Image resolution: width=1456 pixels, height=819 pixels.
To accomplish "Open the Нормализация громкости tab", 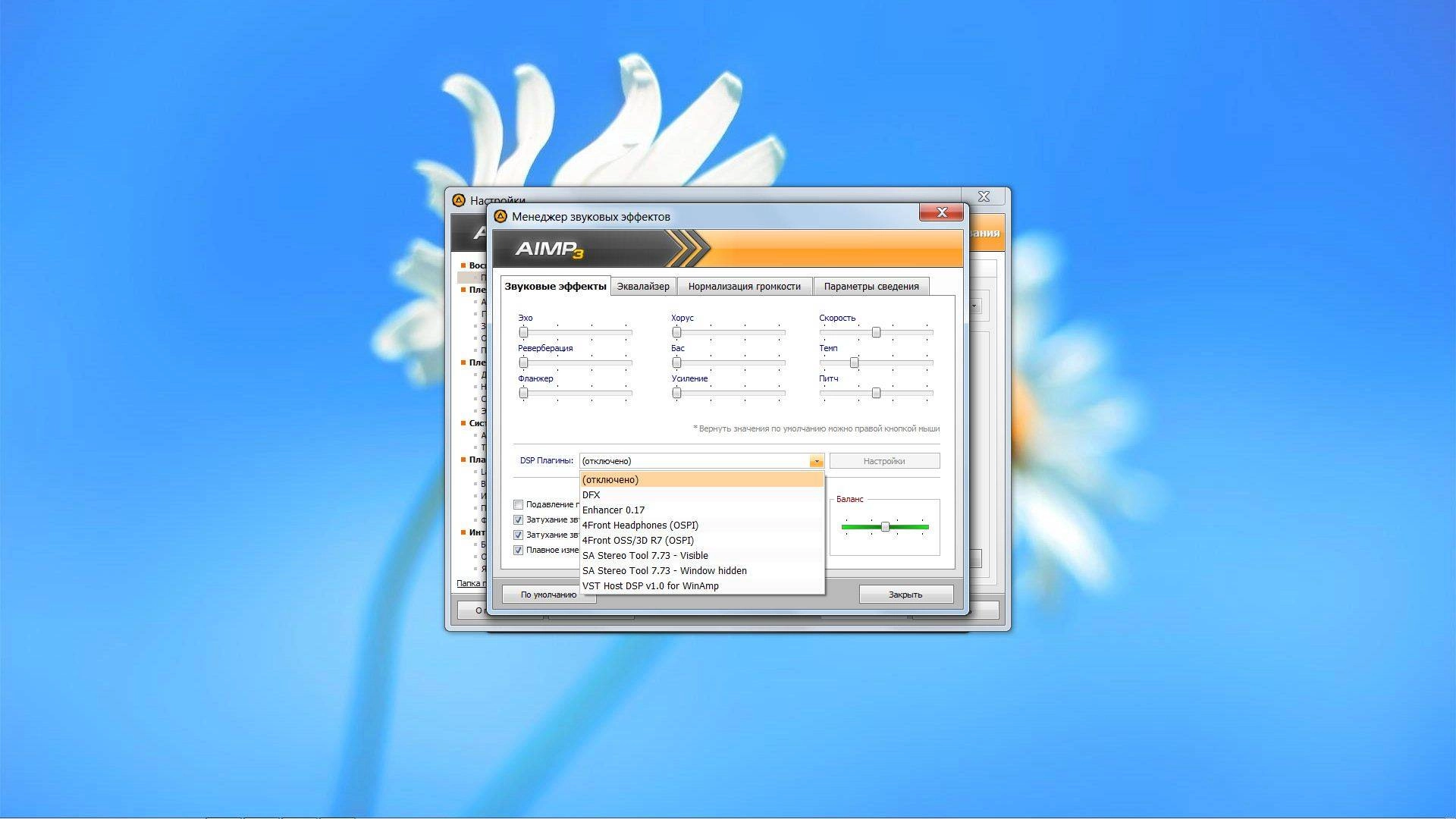I will 744,286.
